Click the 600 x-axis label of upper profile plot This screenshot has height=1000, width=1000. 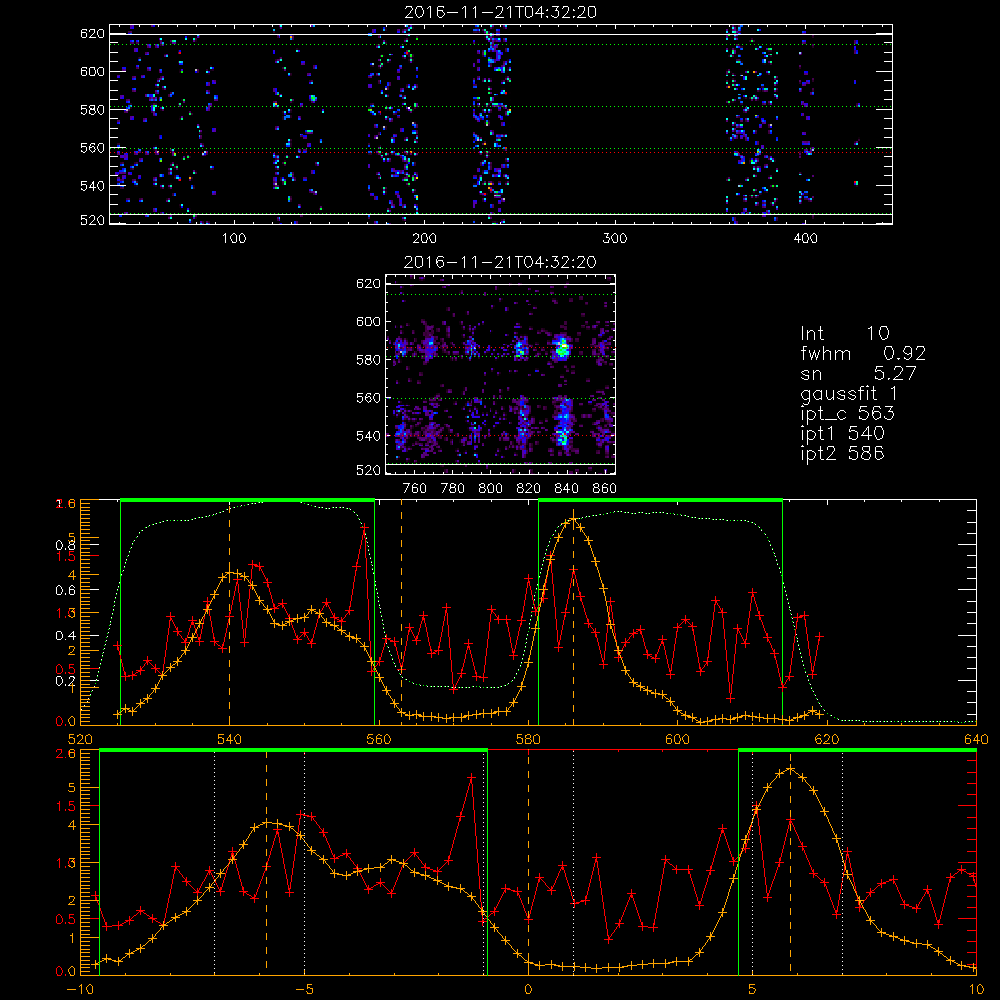[x=677, y=739]
